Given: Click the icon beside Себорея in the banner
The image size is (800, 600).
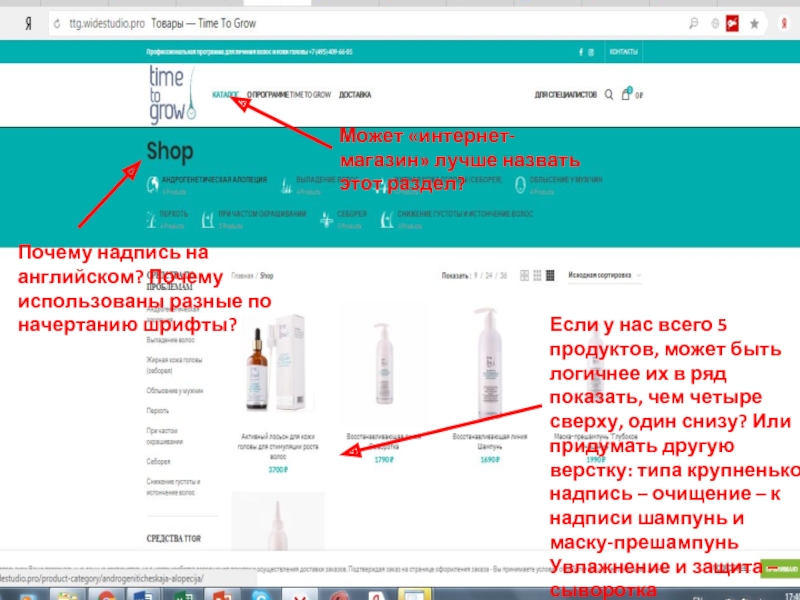Looking at the screenshot, I should pos(327,219).
